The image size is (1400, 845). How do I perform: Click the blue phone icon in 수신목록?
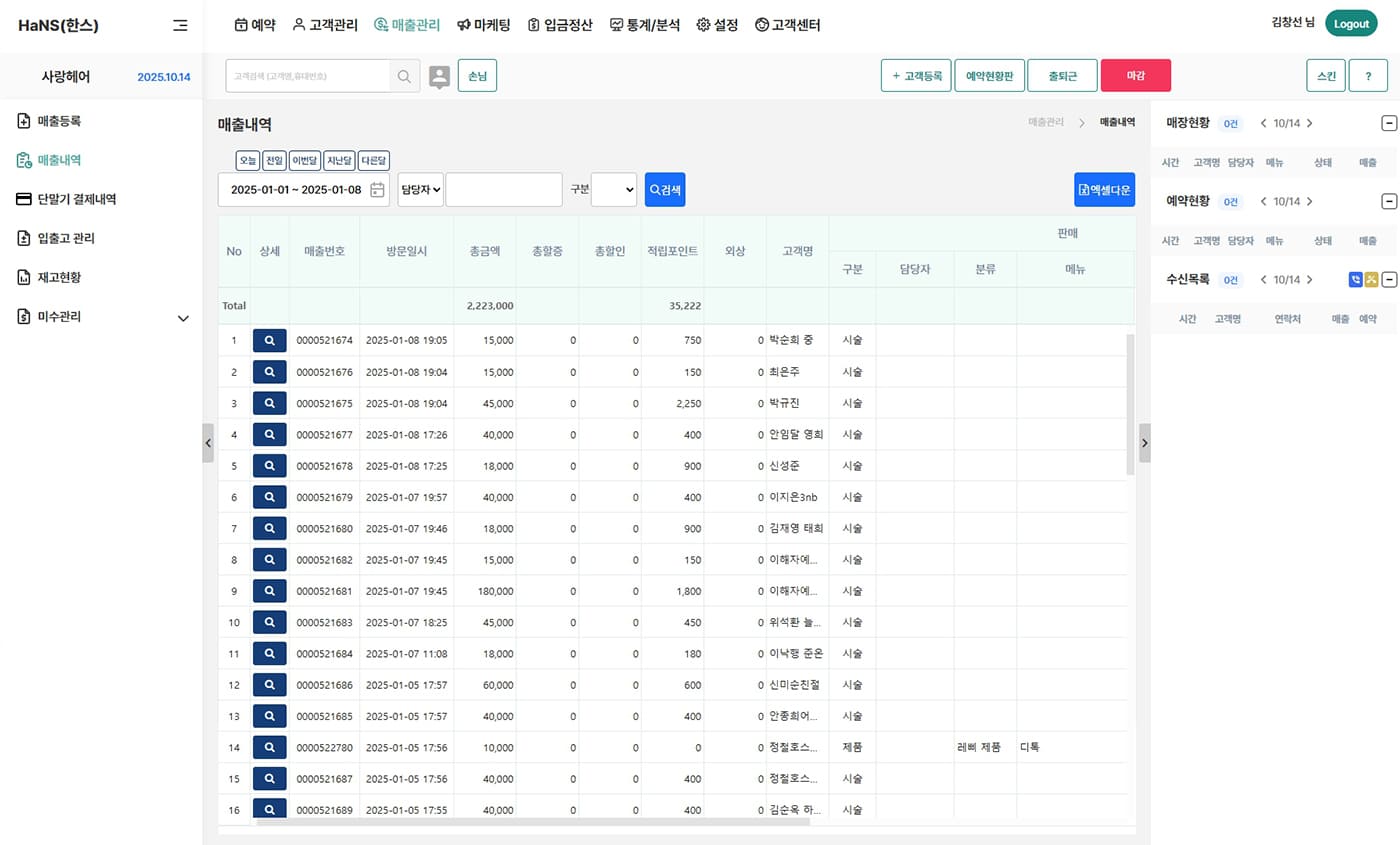(1355, 280)
